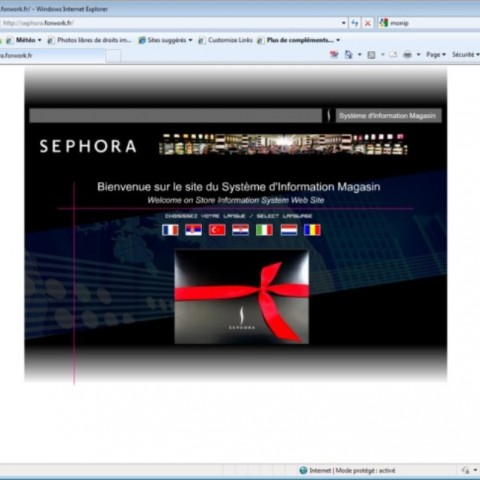The height and width of the screenshot is (480, 480).
Task: Open a new blank tab
Action: click(113, 56)
